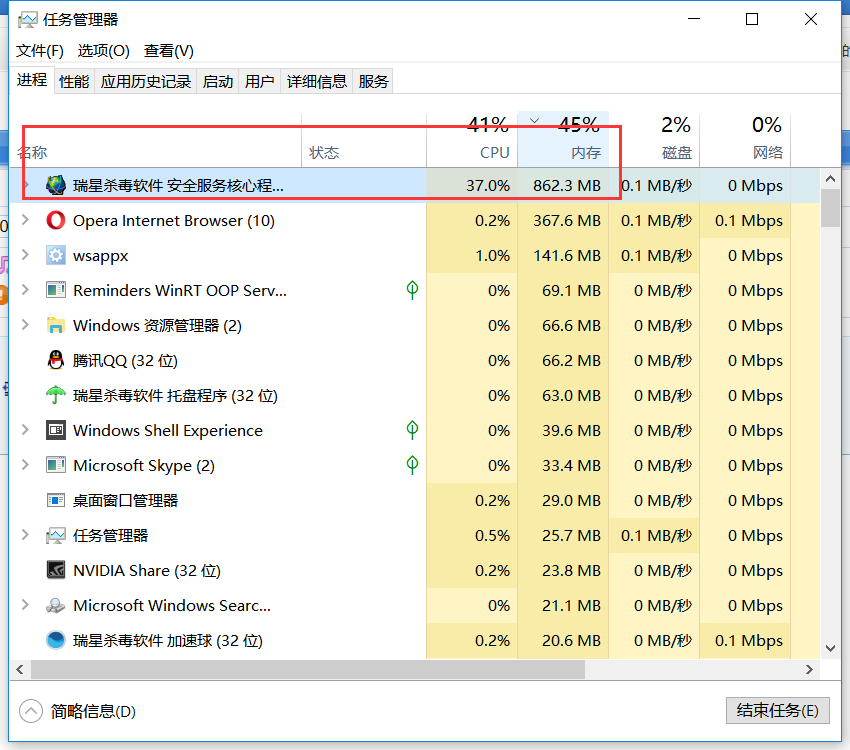Image resolution: width=850 pixels, height=750 pixels.
Task: Click the green leaf status on Shell Experience row
Action: click(x=413, y=430)
